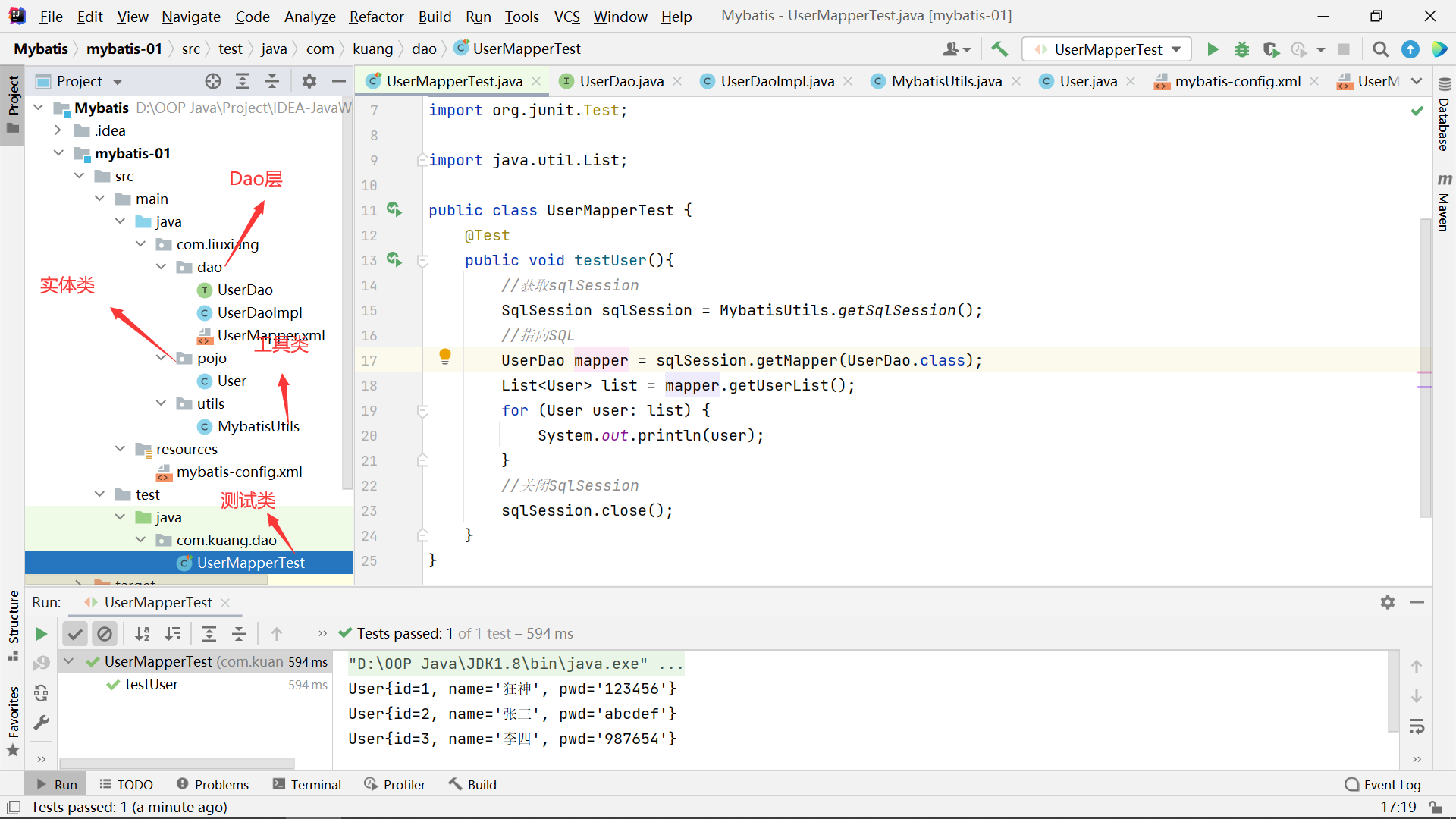The width and height of the screenshot is (1456, 819).
Task: Click the run gutter icon beside testUser method
Action: (394, 259)
